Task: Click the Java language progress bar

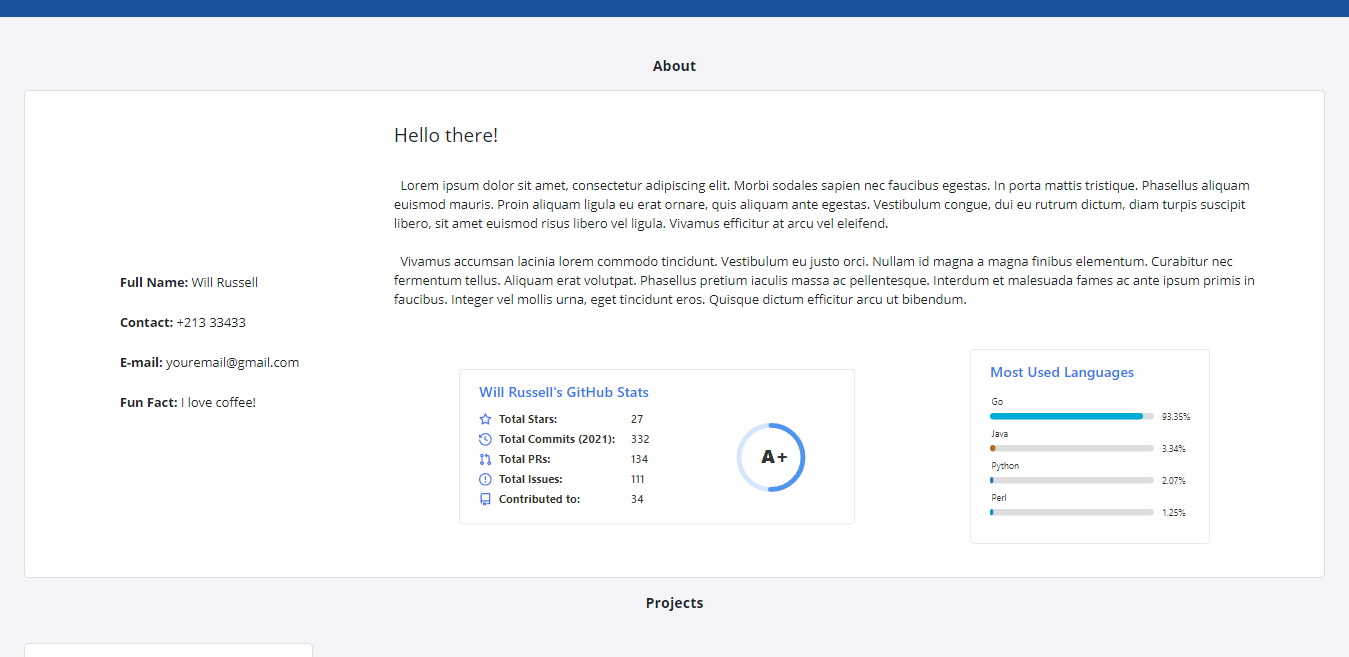Action: (1071, 447)
